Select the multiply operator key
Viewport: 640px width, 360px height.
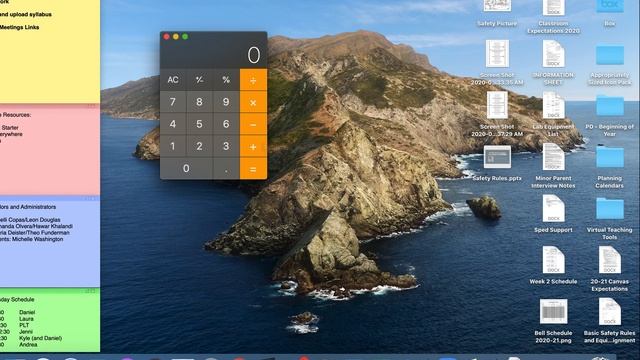pyautogui.click(x=253, y=102)
